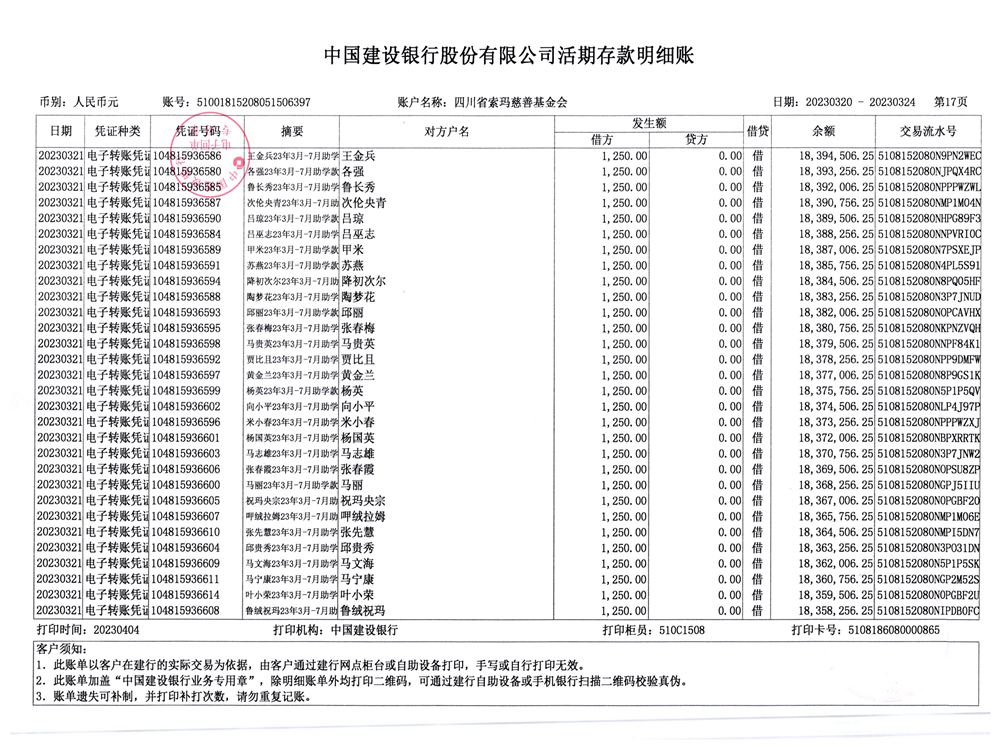
Task: Click teller ID 打印柜员: 510C1508
Action: 654,630
